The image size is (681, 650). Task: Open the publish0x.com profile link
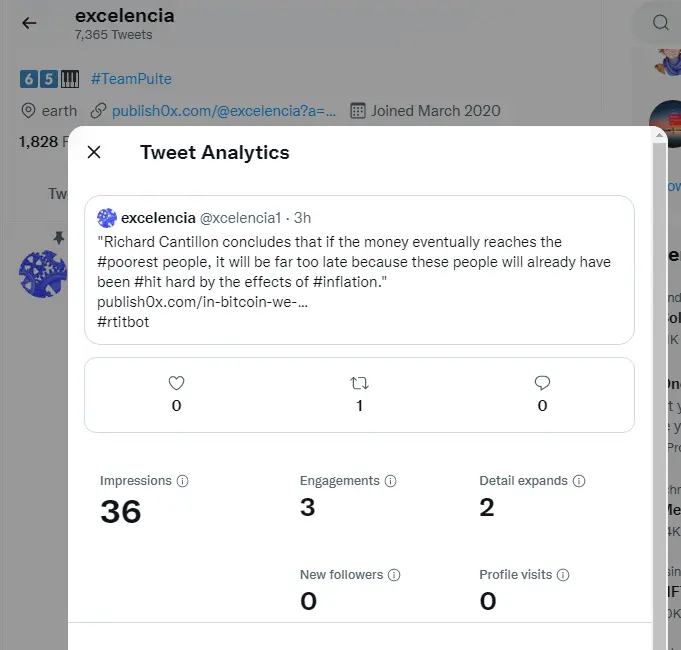(x=224, y=111)
